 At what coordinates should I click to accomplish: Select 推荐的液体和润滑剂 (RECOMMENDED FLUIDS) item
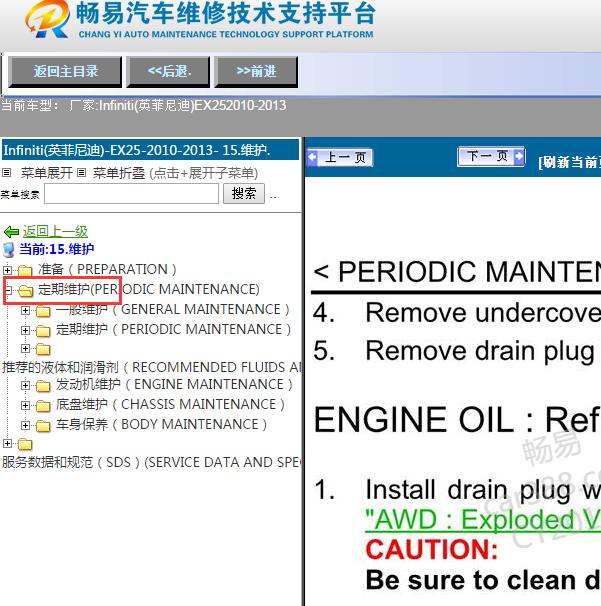[x=152, y=367]
